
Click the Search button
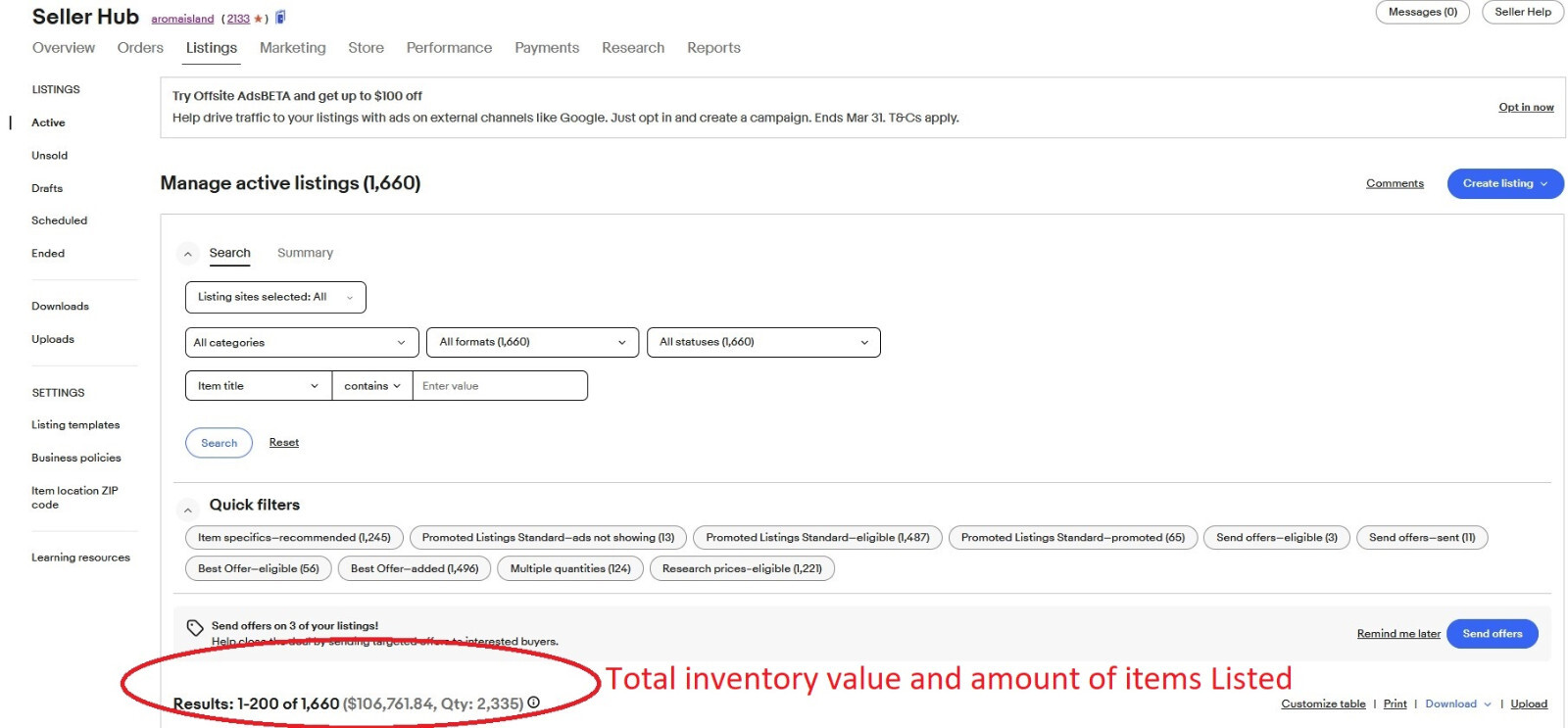pos(220,443)
